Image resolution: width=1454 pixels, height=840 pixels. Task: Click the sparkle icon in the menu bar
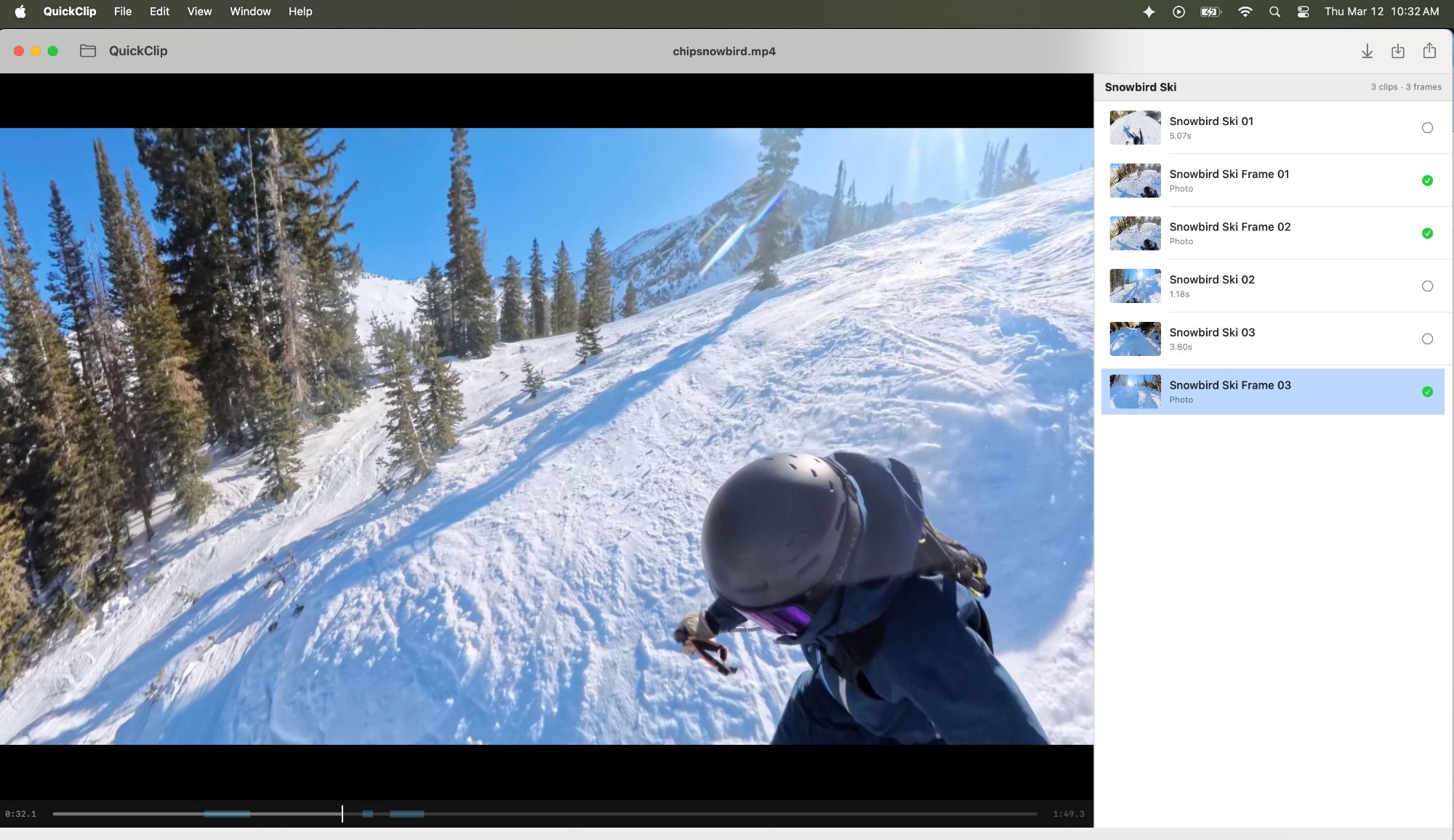(x=1149, y=11)
